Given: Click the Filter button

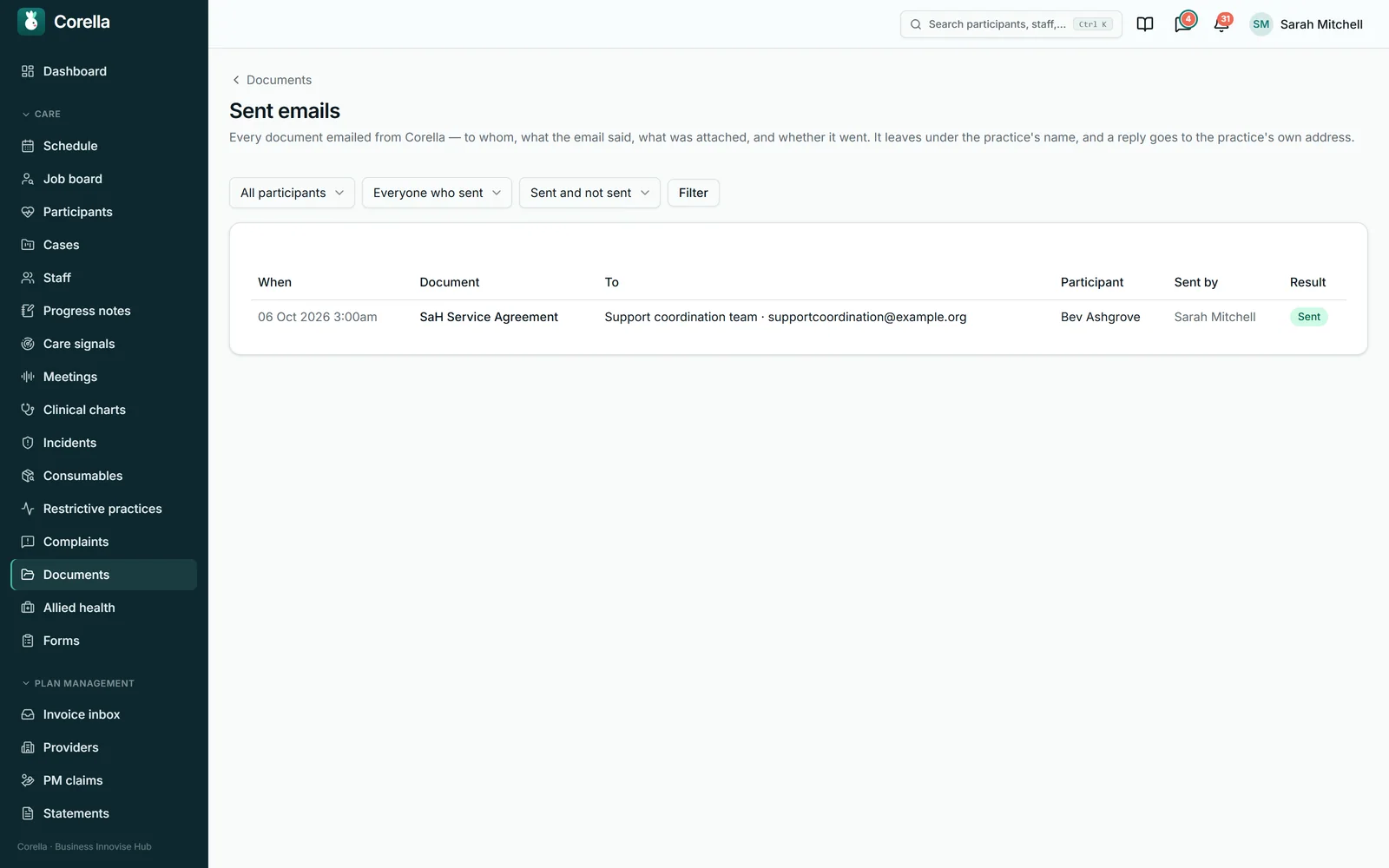Looking at the screenshot, I should coord(693,193).
